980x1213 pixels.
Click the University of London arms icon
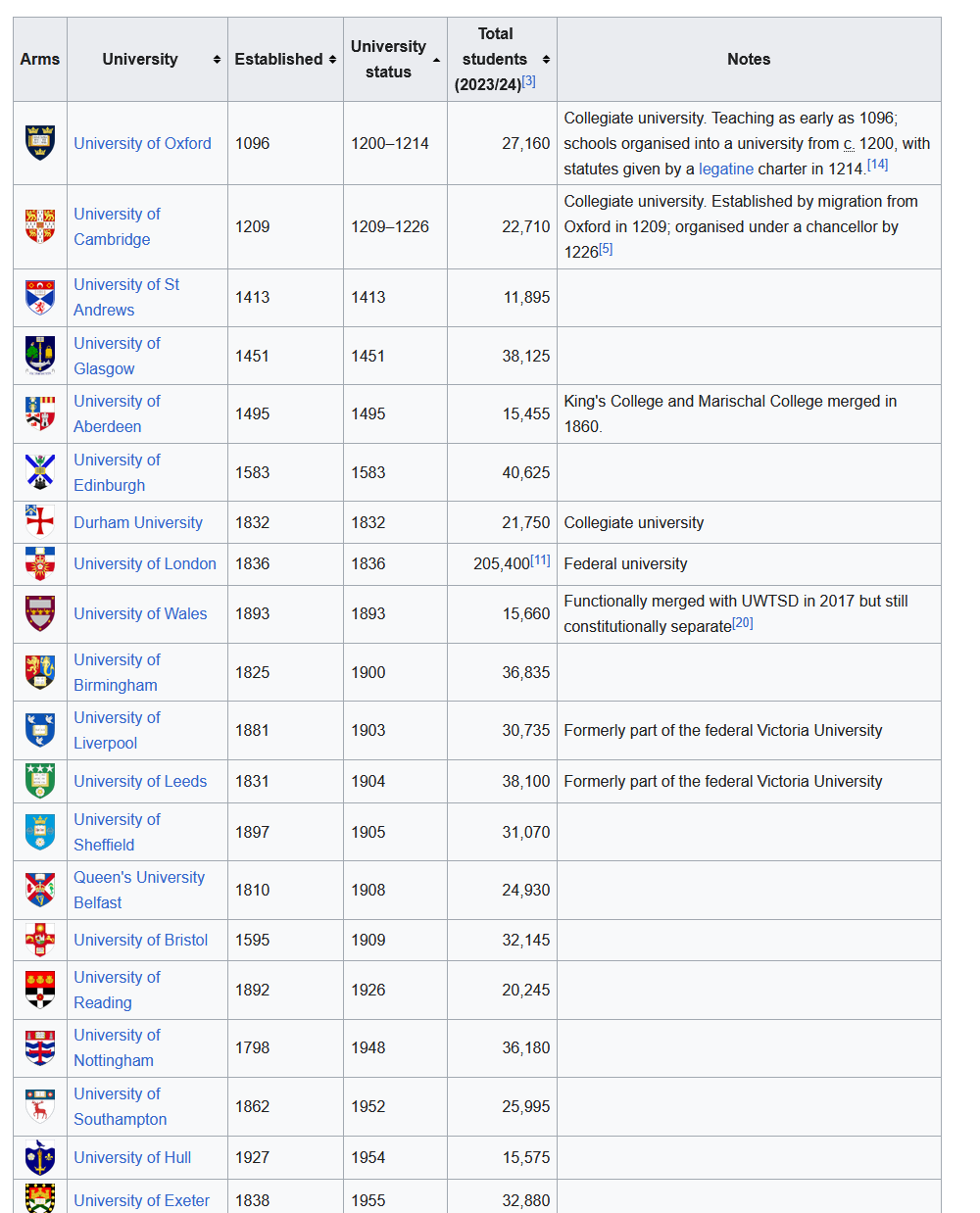[40, 563]
